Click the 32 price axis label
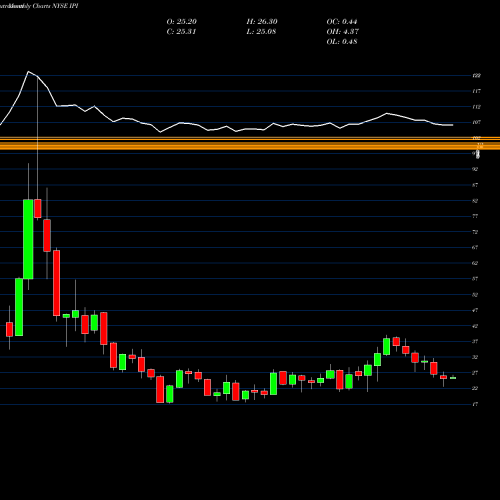This screenshot has width=500, height=500. [x=475, y=357]
